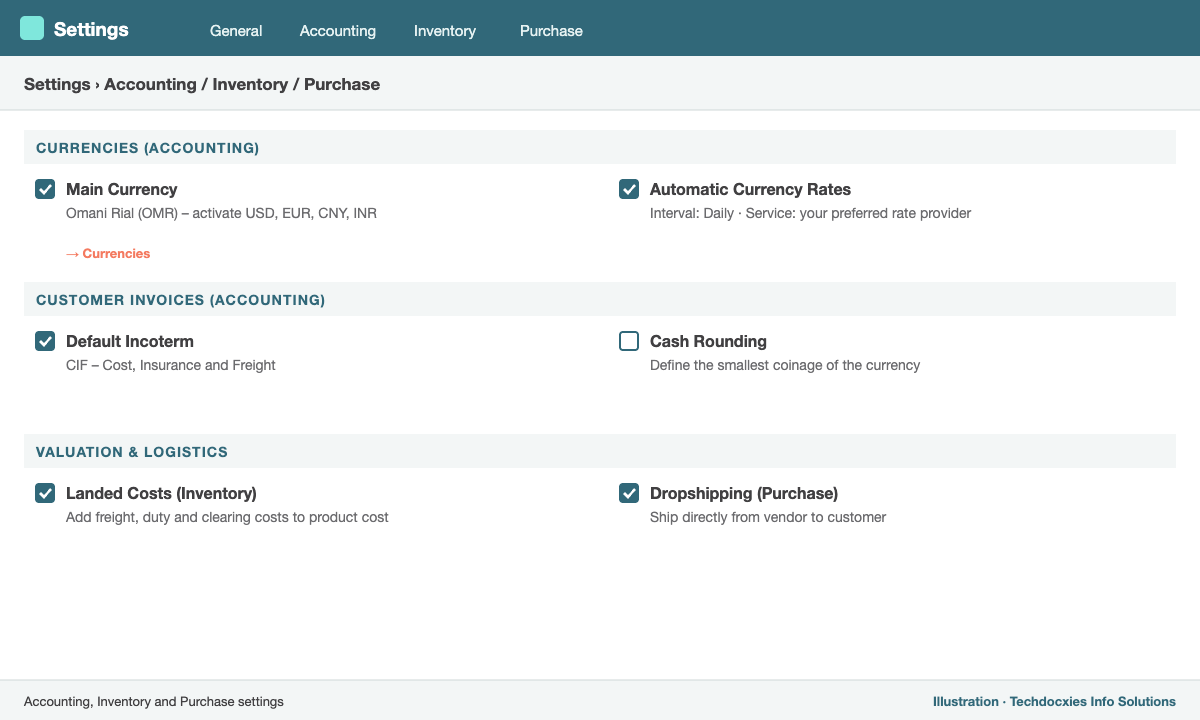Click the Omani Rial (OMR) description text

click(221, 213)
